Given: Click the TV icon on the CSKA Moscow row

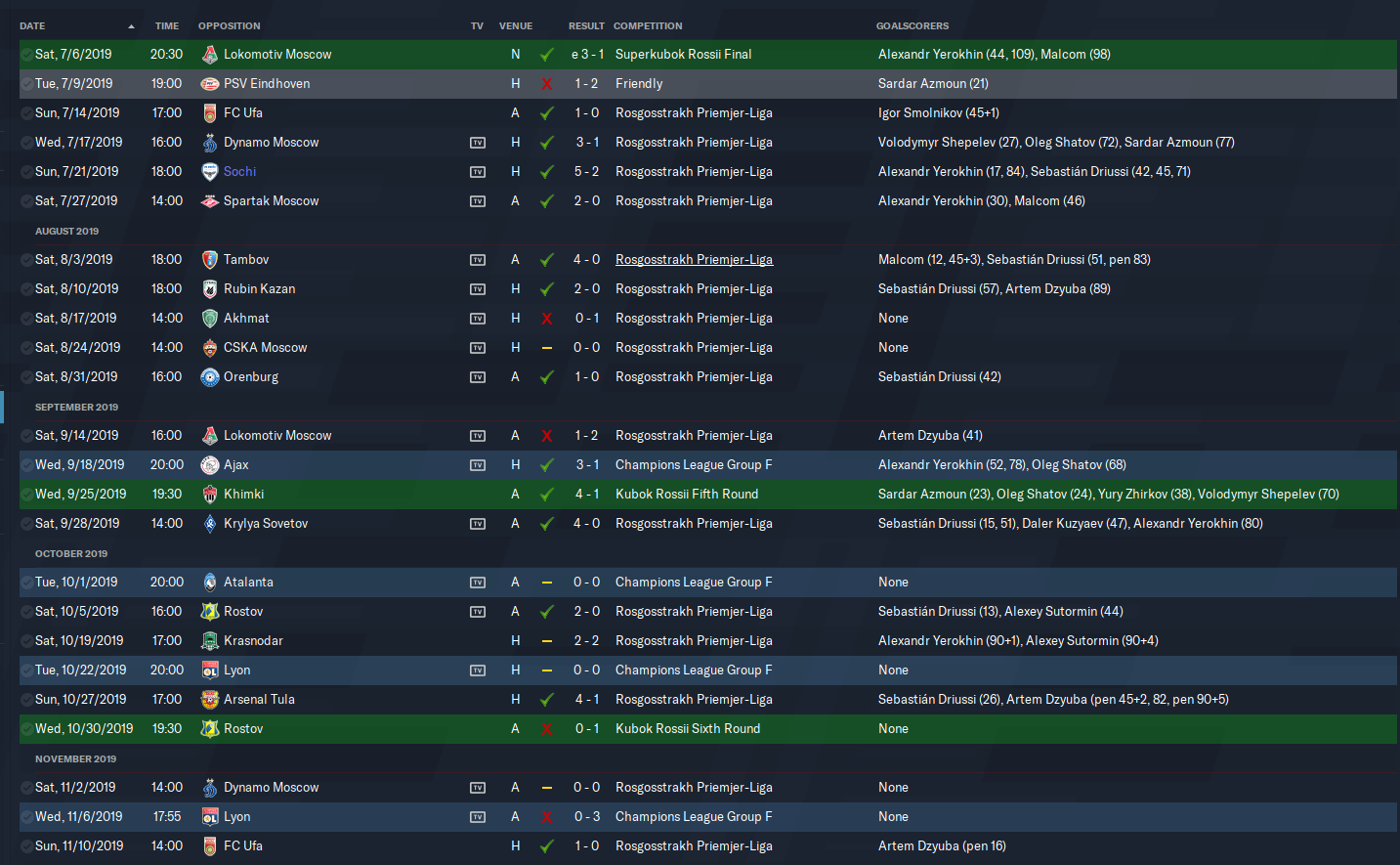Looking at the screenshot, I should click(x=478, y=348).
